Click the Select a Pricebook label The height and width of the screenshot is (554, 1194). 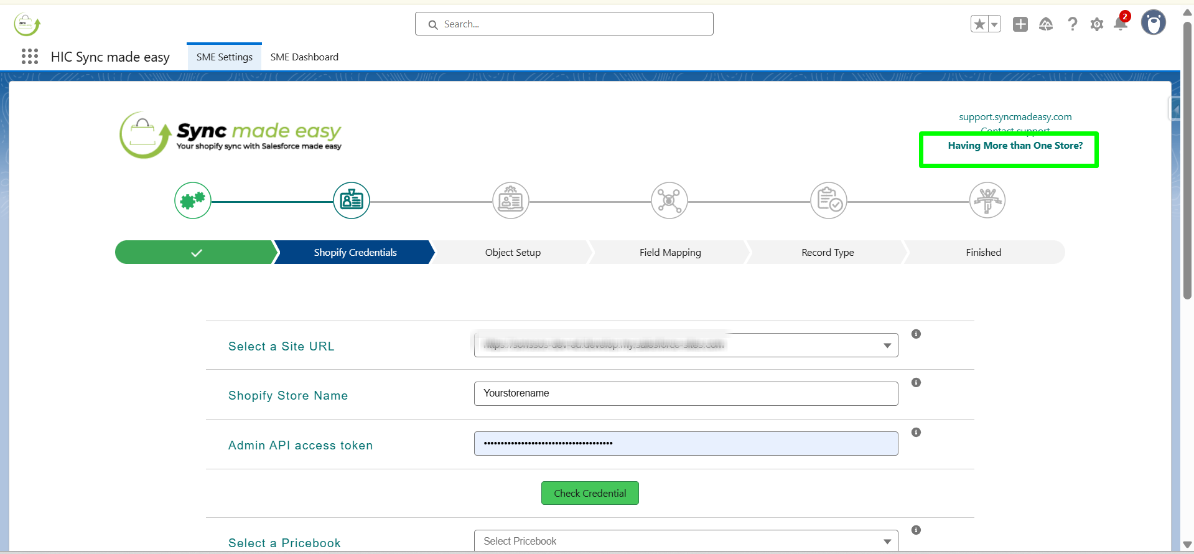pyautogui.click(x=285, y=543)
